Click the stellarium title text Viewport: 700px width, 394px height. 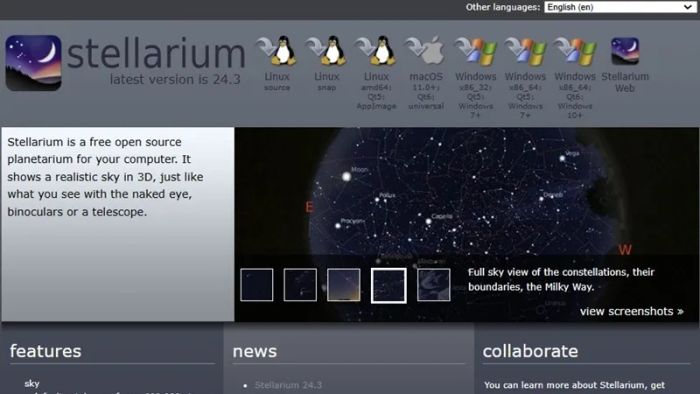156,54
